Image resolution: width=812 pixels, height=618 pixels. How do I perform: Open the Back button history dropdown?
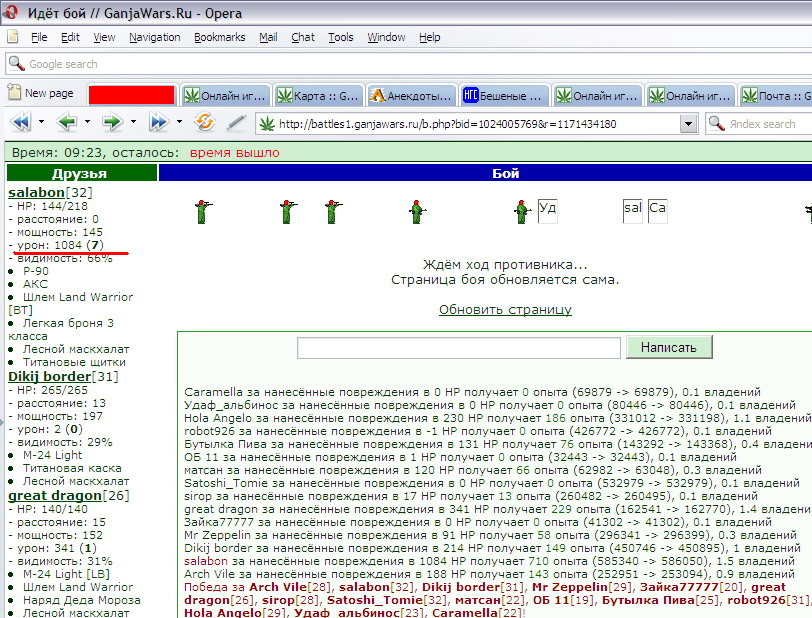tap(87, 122)
